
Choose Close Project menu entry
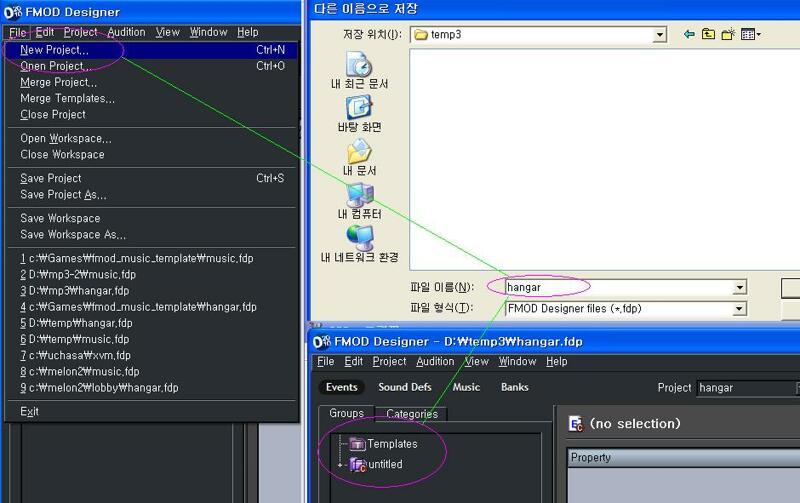click(152, 115)
